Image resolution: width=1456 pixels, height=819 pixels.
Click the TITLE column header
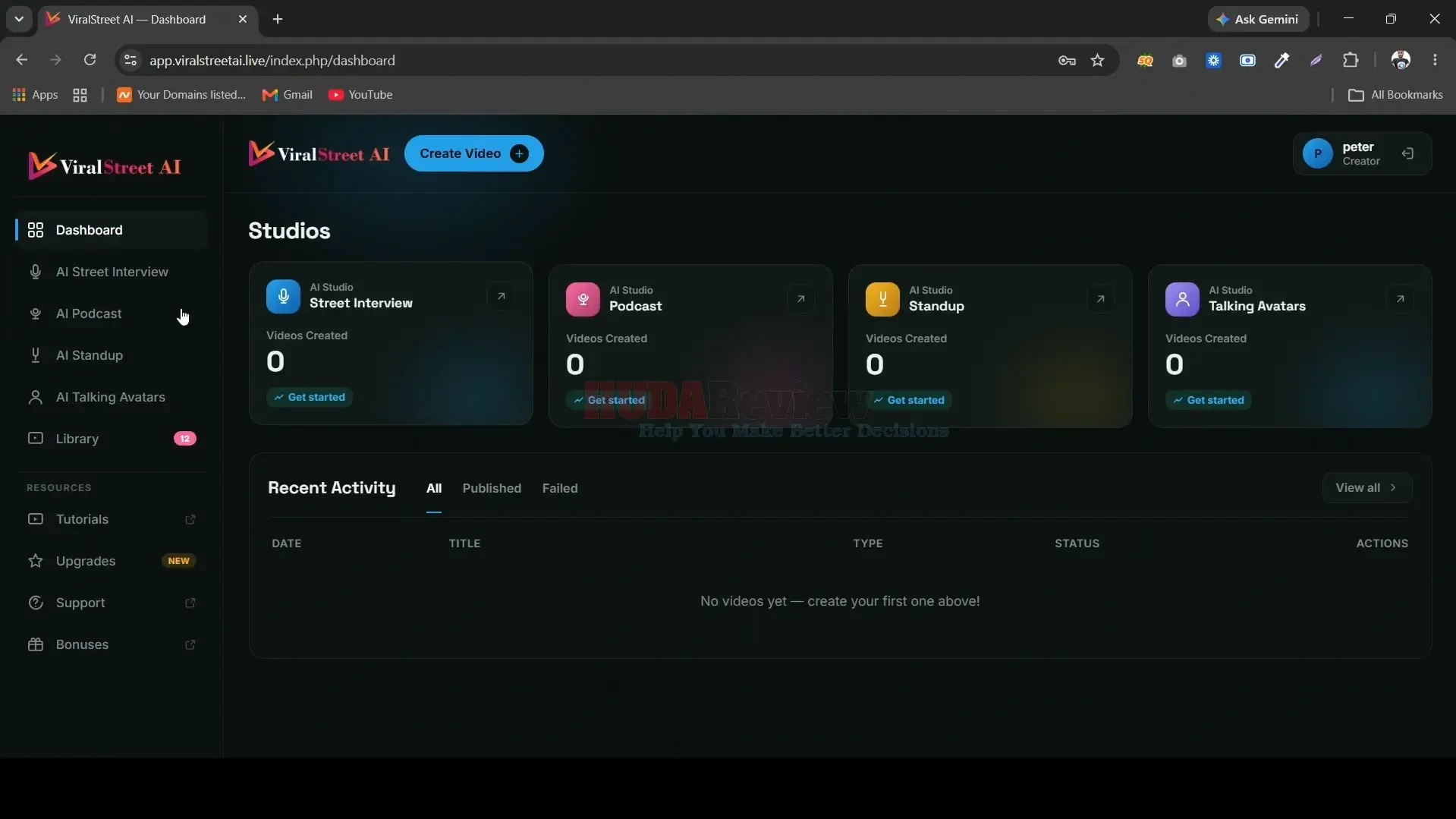pyautogui.click(x=464, y=543)
